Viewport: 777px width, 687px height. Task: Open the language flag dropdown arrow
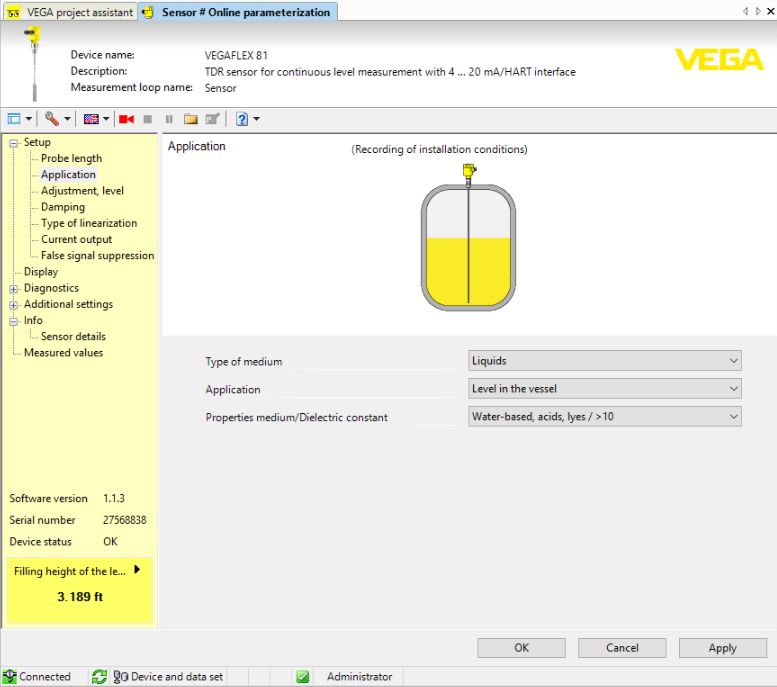click(106, 119)
